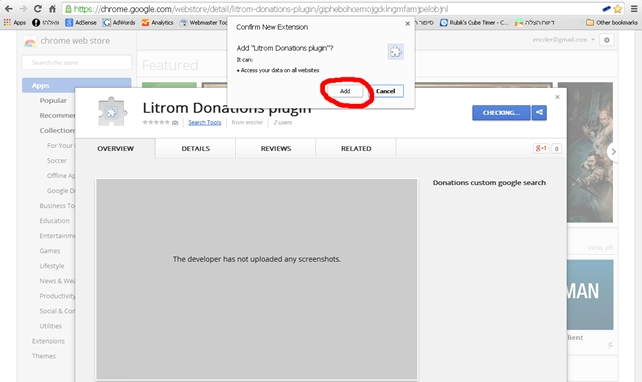Open the Apps bookmarks shortcut
Viewport: 642px width, 382px height.
click(15, 23)
